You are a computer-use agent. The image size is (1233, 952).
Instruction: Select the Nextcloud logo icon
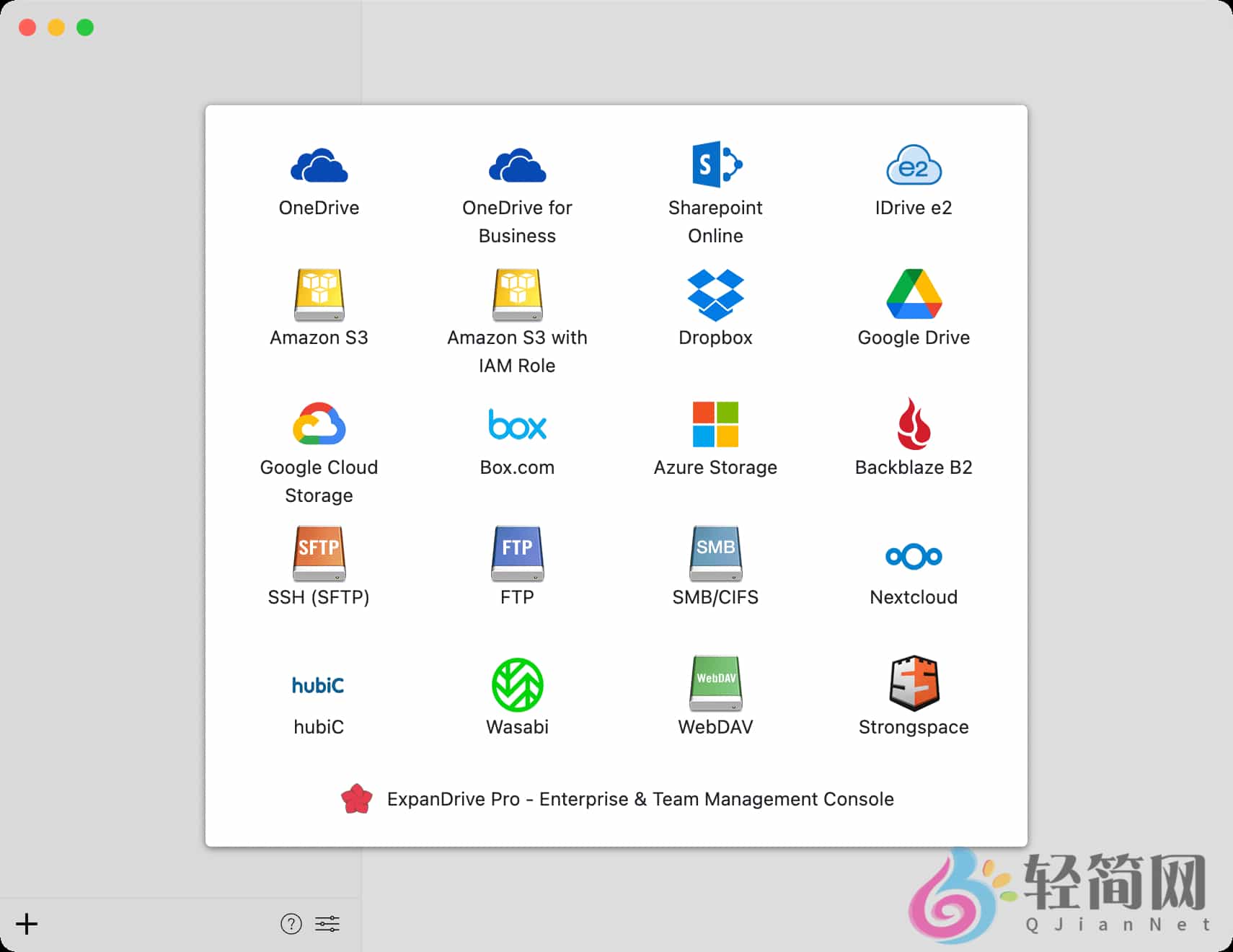(914, 556)
